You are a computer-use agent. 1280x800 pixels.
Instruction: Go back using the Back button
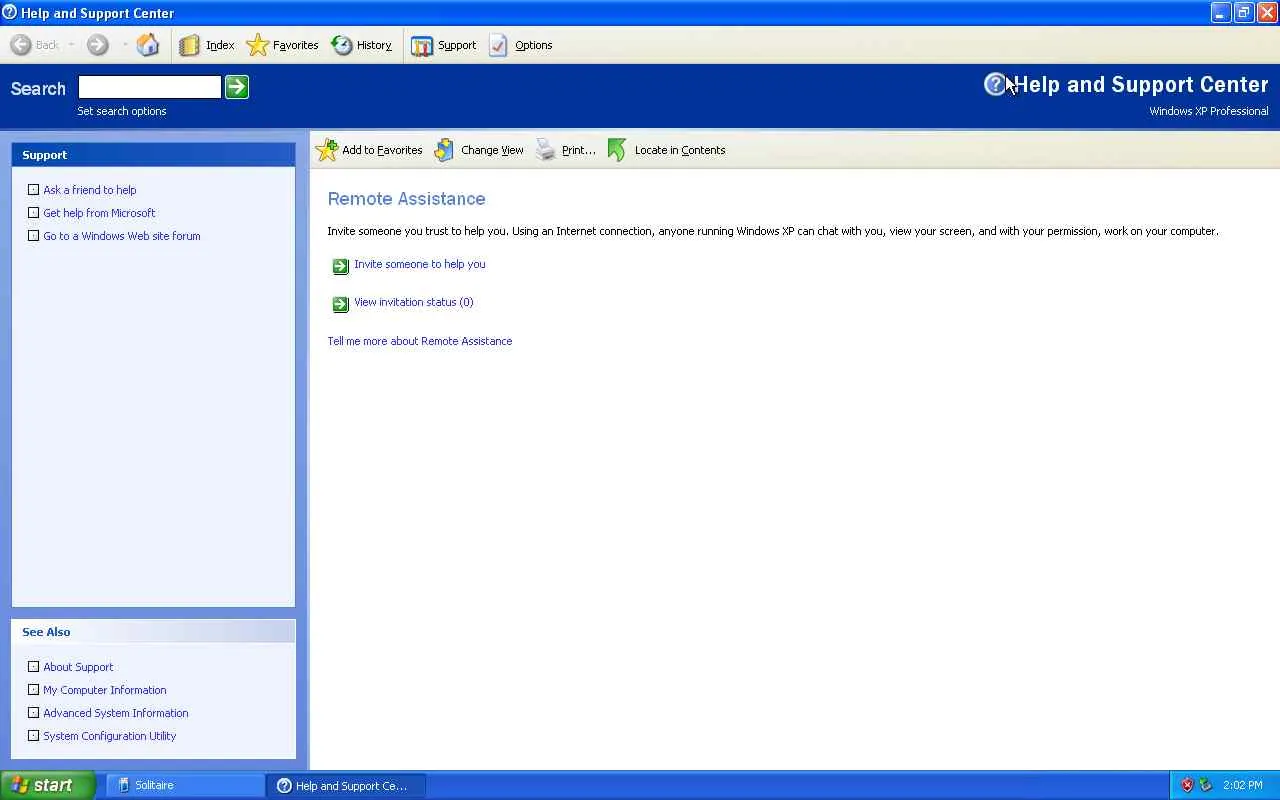click(x=35, y=45)
